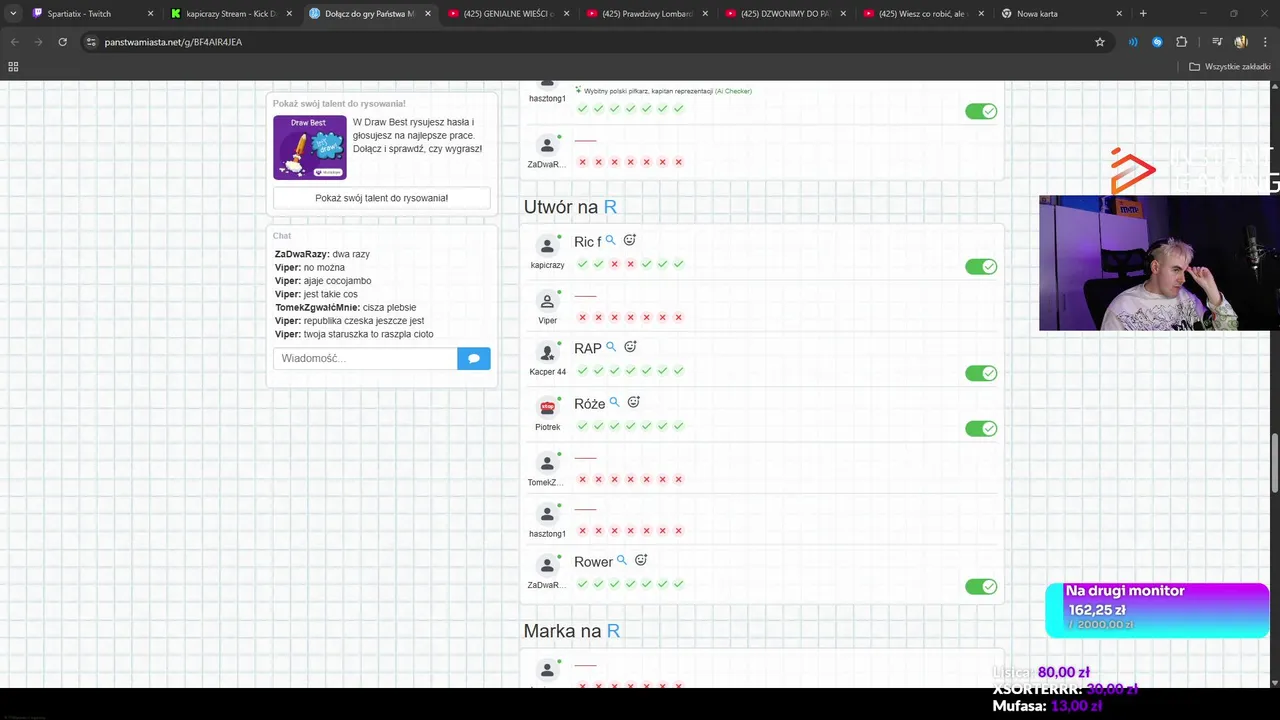Screen dimensions: 1280x720
Task: Click the page vertical scrollbar thumb
Action: [x=1274, y=462]
